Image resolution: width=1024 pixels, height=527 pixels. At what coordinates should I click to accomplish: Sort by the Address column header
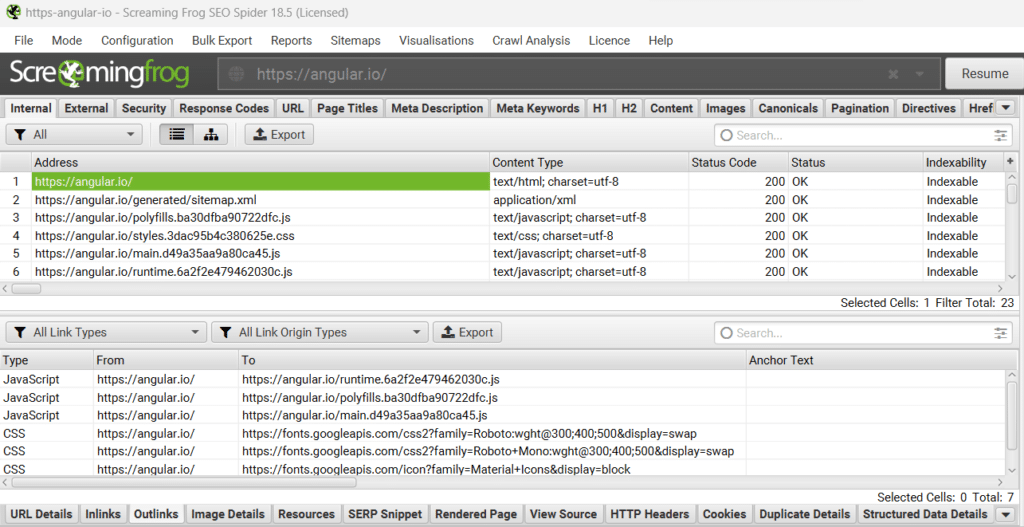coord(260,162)
